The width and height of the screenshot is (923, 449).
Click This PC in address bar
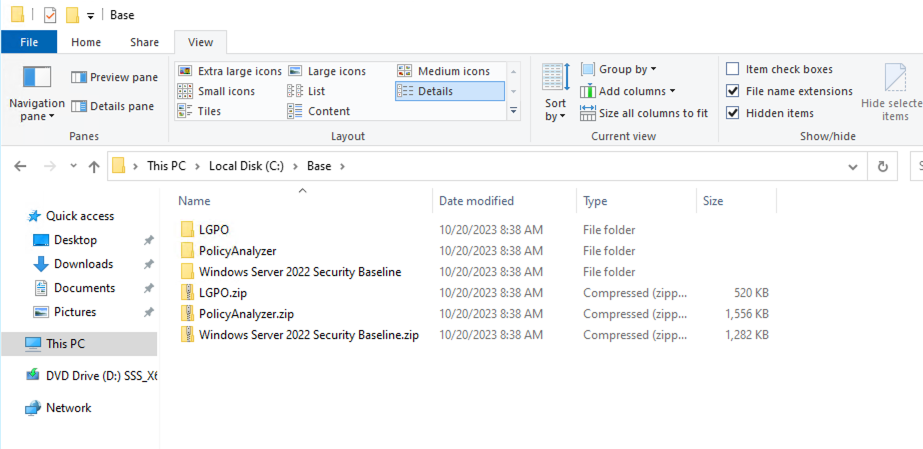(166, 167)
